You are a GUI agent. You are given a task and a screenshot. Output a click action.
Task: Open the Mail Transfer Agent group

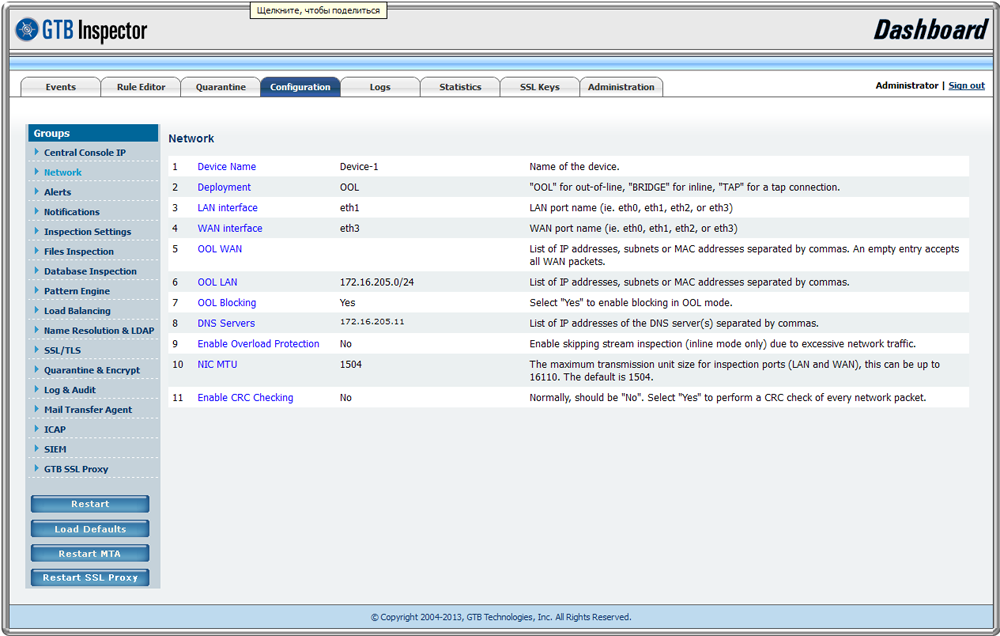(88, 410)
